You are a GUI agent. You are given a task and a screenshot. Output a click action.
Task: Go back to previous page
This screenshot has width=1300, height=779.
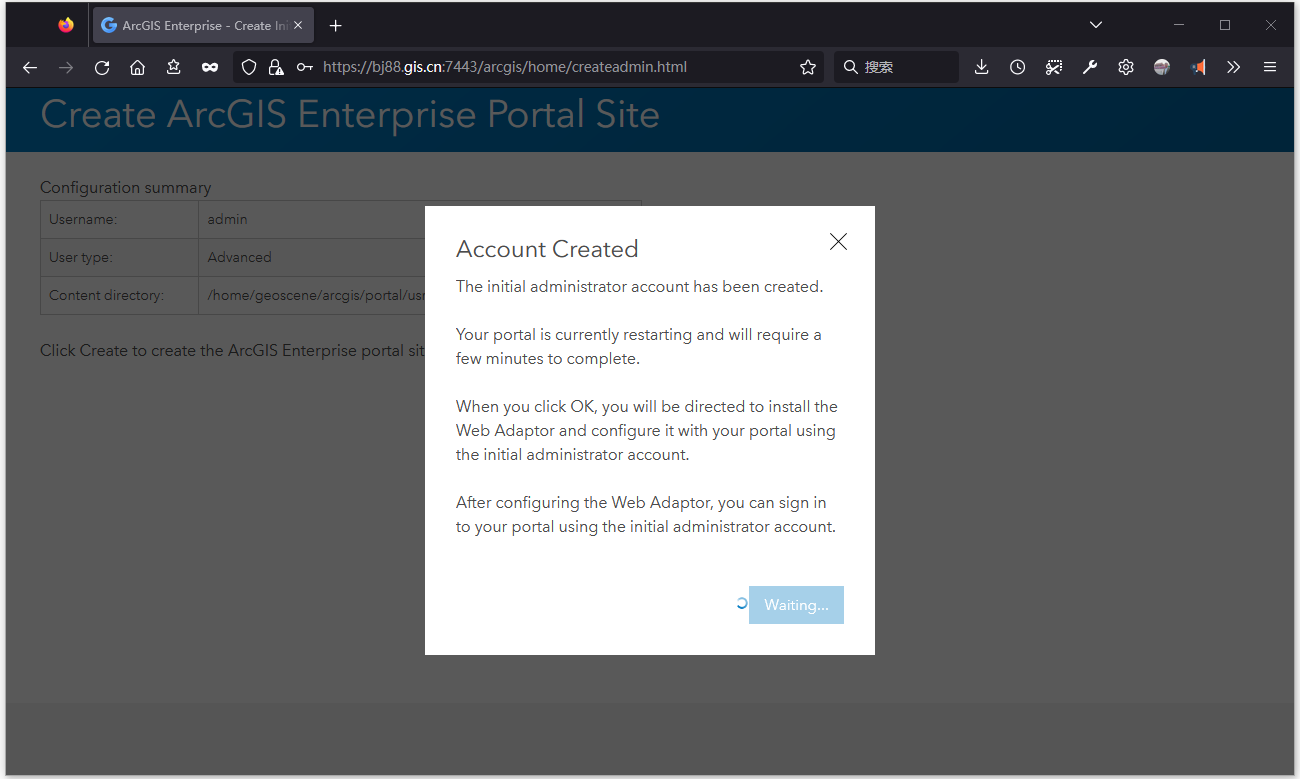tap(30, 67)
